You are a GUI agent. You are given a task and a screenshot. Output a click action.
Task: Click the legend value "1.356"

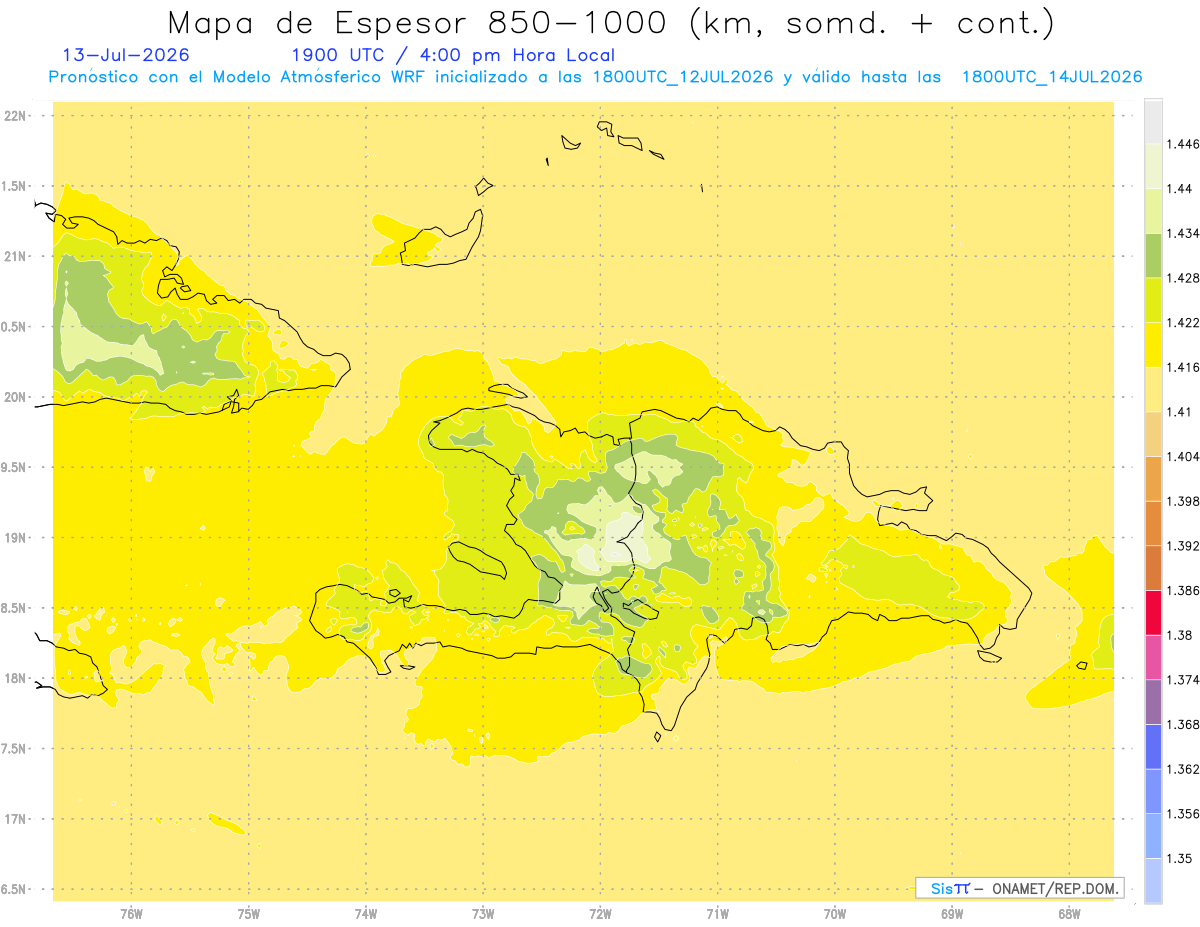[x=1182, y=814]
